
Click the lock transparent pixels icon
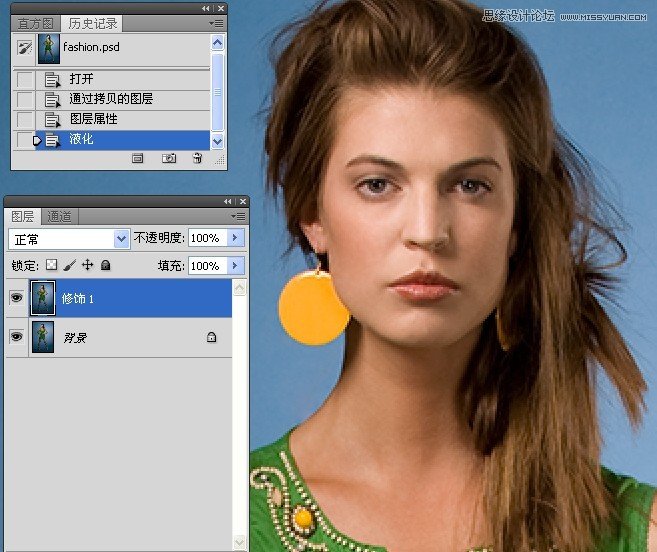click(x=52, y=265)
